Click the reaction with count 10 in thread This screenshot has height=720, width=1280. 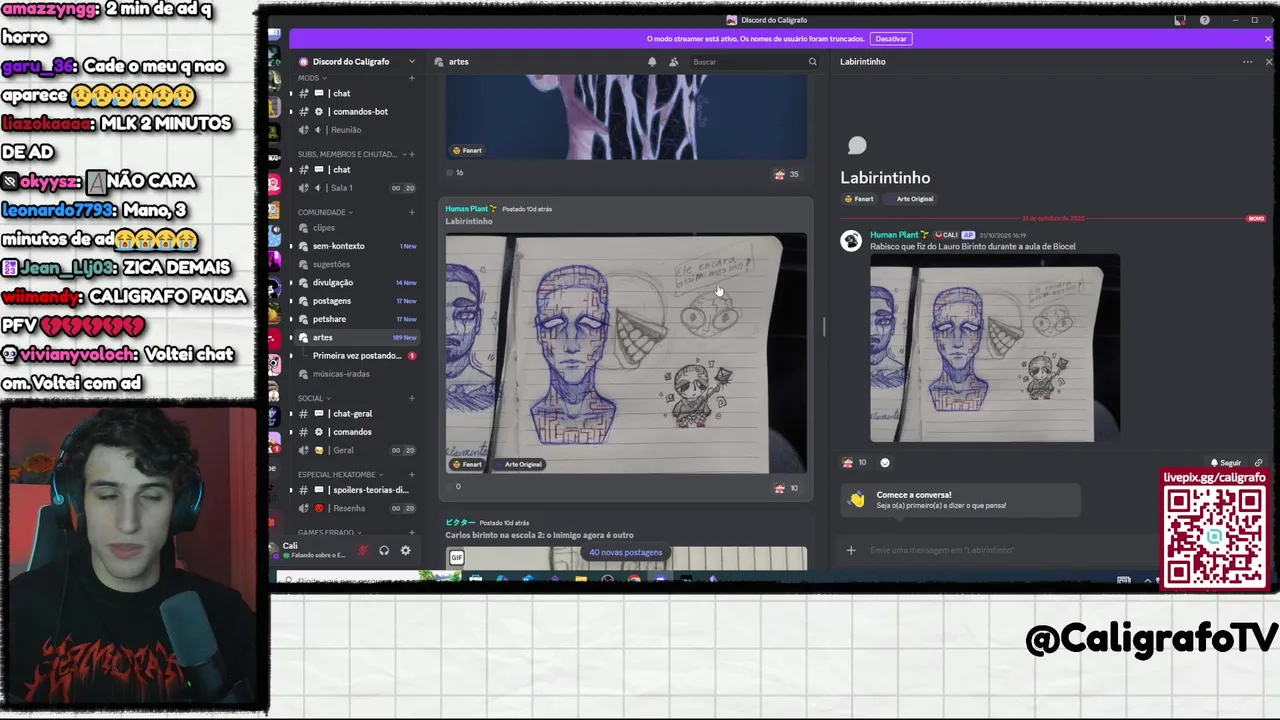[854, 462]
